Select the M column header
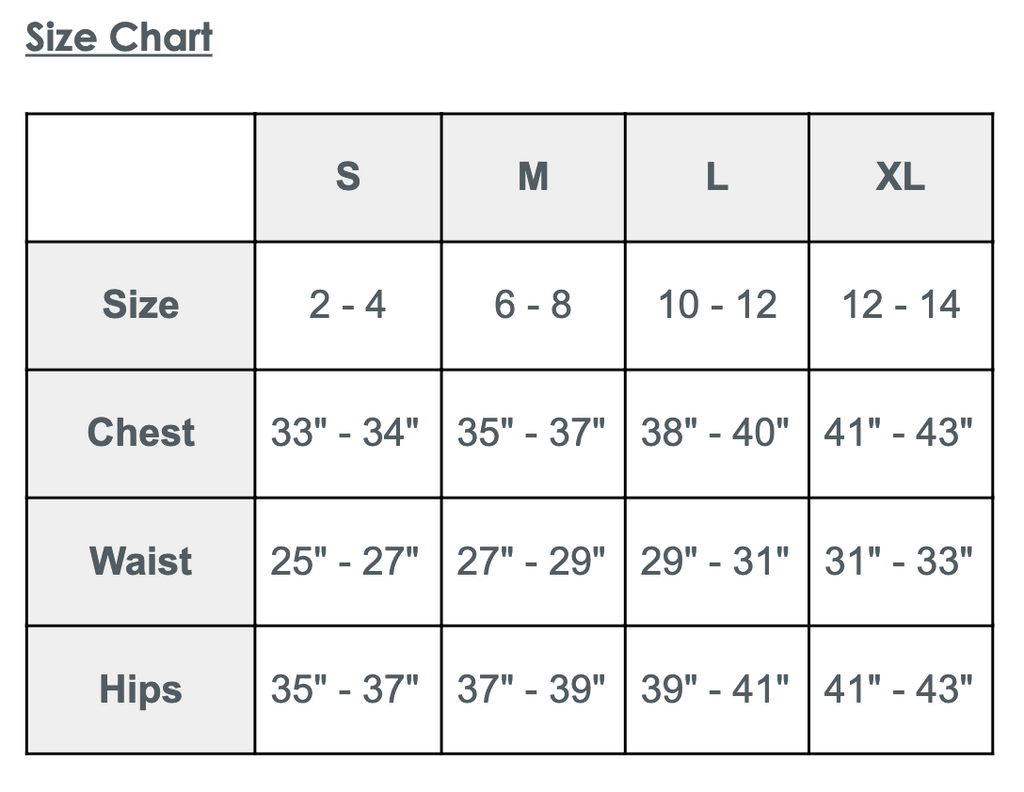 (533, 177)
